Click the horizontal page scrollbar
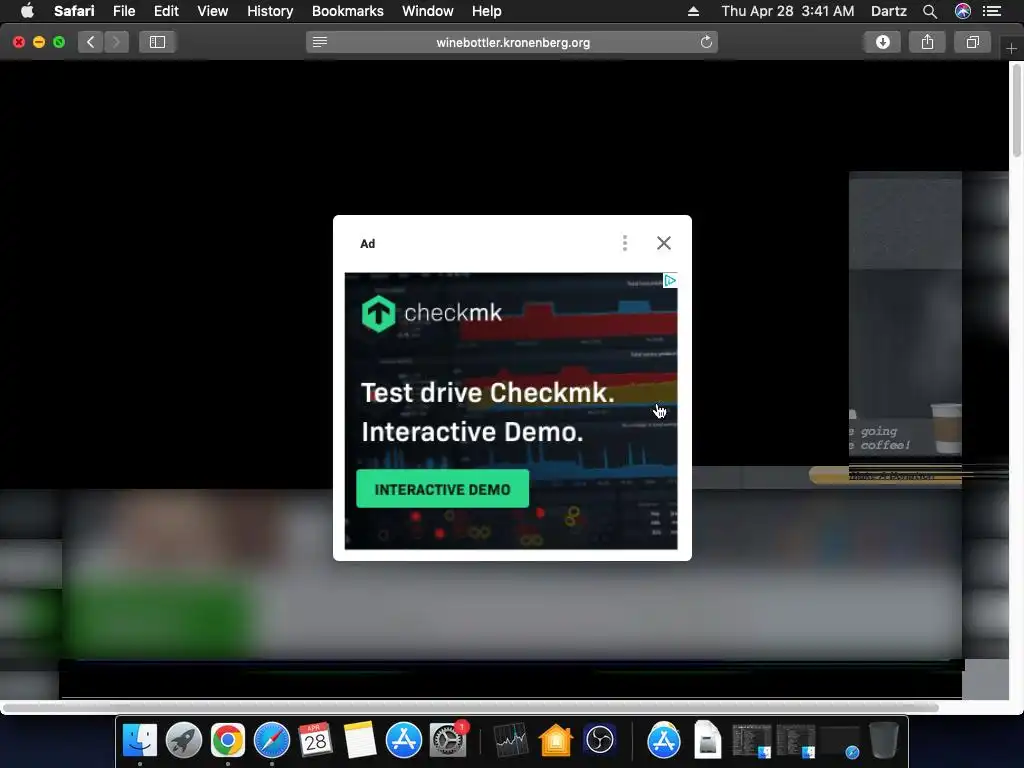1024x768 pixels. pos(470,707)
